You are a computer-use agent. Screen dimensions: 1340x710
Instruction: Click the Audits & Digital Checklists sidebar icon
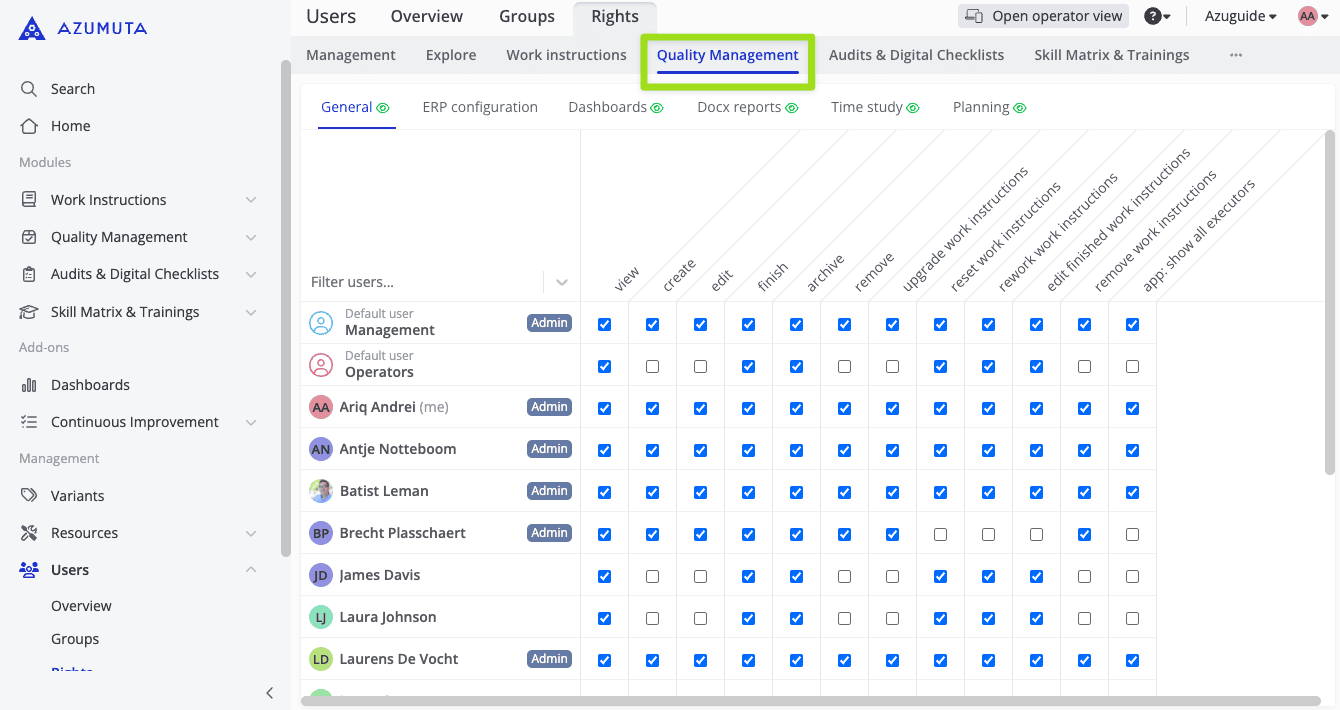(28, 273)
